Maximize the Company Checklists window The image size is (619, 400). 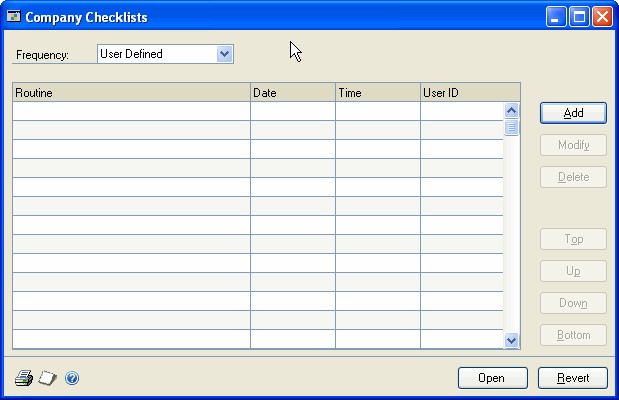tap(579, 17)
